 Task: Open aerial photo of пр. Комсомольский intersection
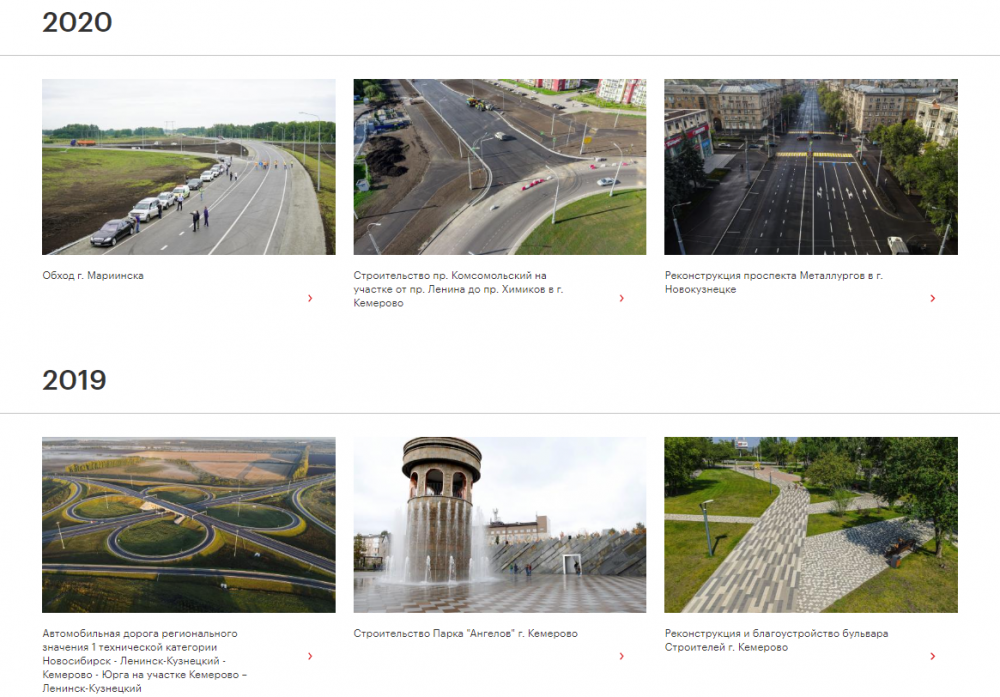[499, 167]
